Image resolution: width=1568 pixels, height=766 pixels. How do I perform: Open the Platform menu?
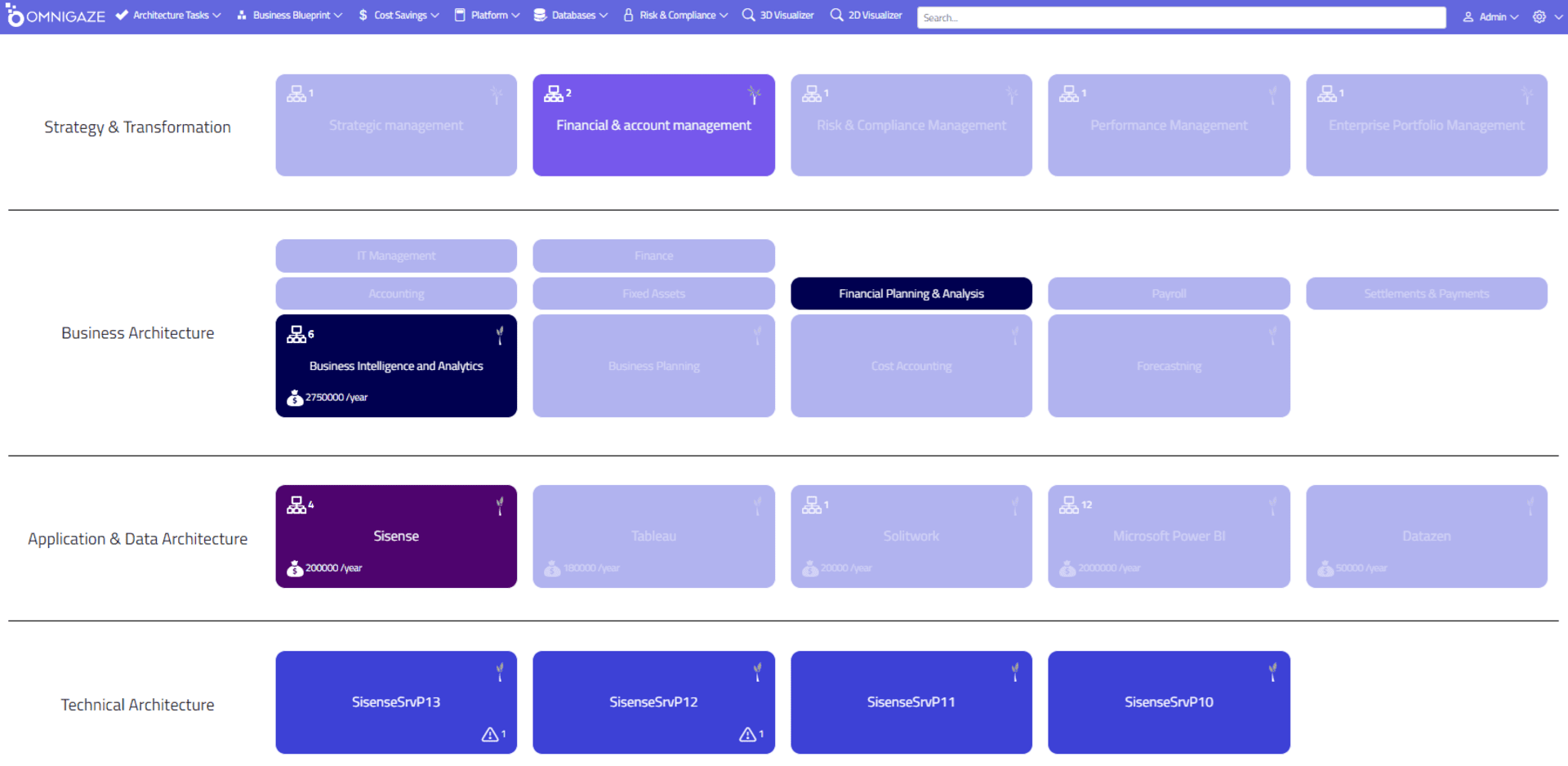(x=488, y=16)
